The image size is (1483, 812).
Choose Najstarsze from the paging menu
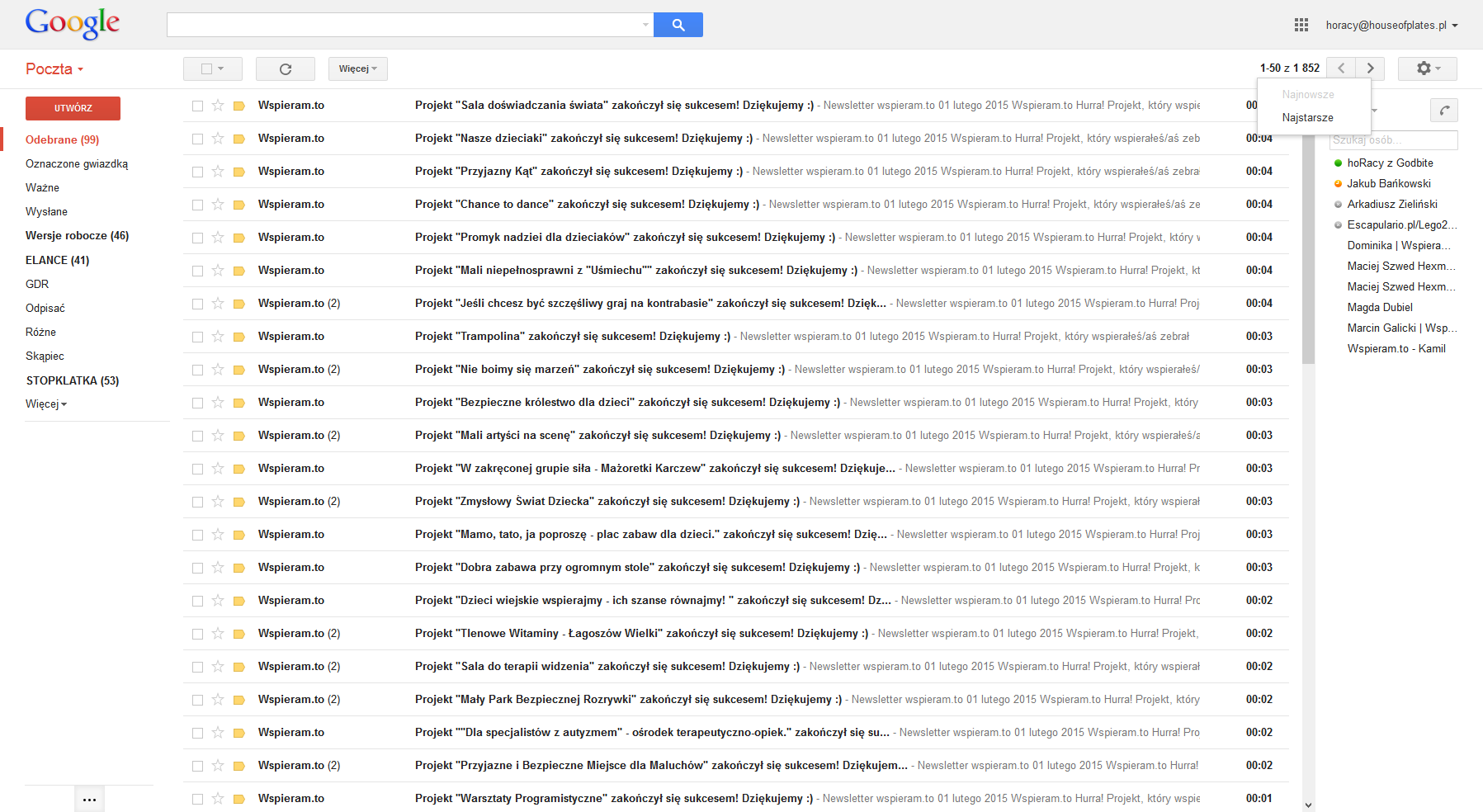pyautogui.click(x=1308, y=117)
